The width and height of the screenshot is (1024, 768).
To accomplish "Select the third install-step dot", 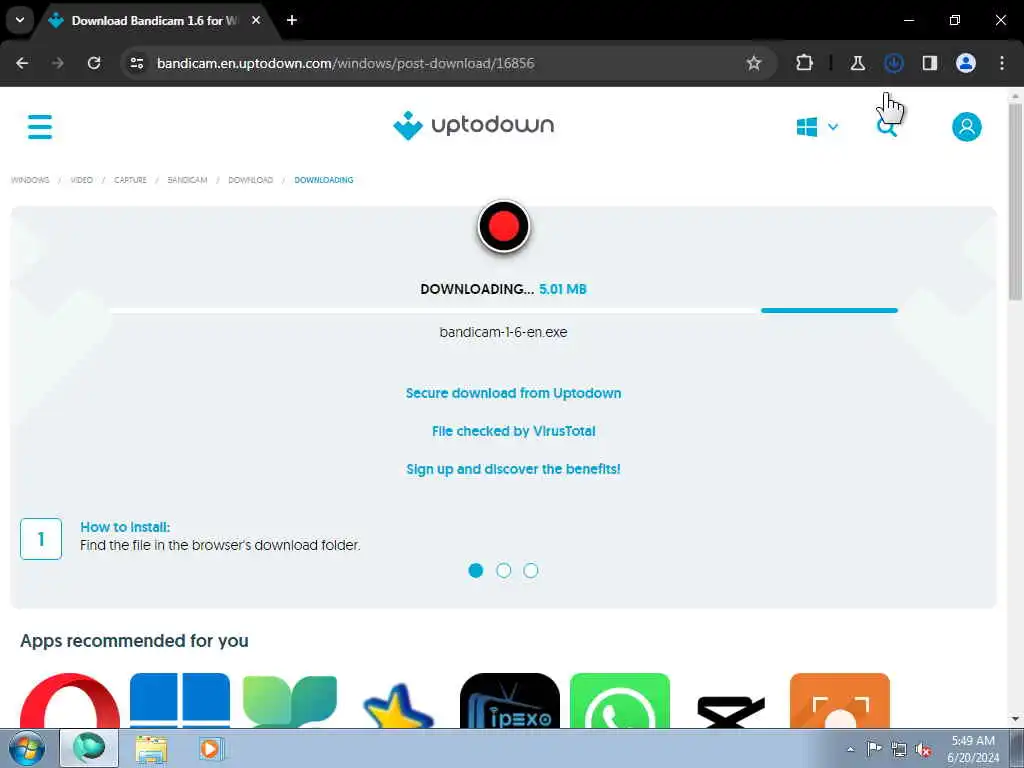I will [531, 571].
